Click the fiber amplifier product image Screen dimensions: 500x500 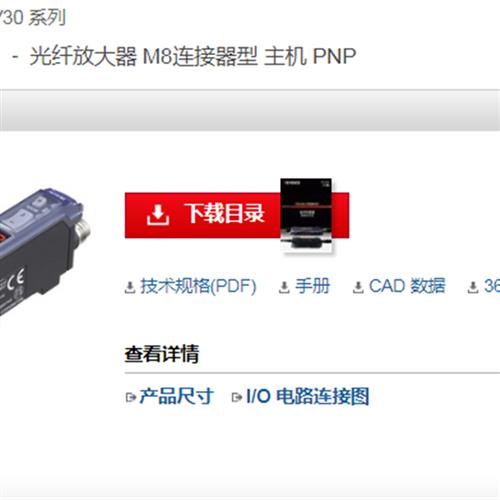coord(43,252)
